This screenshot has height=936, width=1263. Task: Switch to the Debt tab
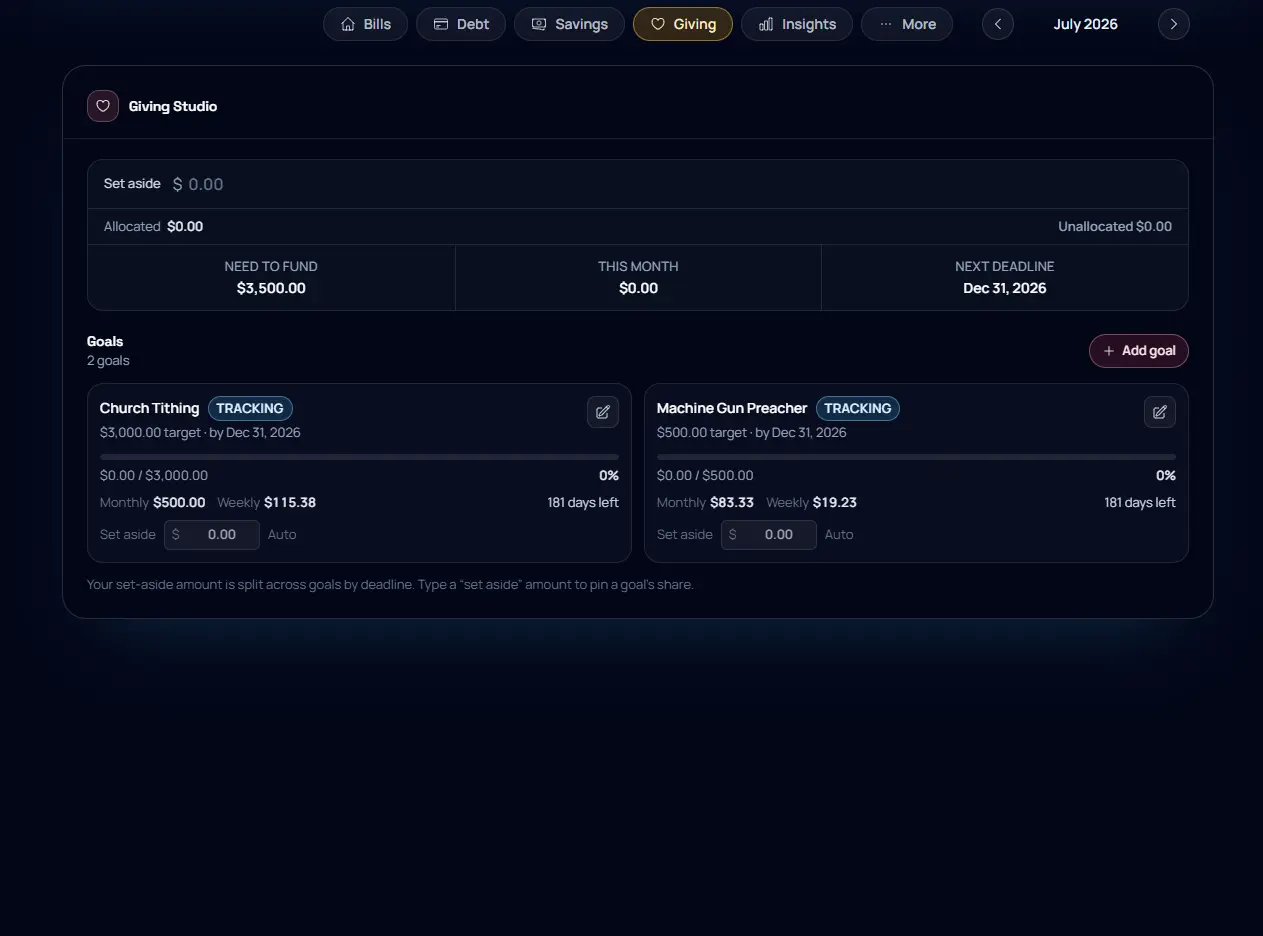point(461,24)
